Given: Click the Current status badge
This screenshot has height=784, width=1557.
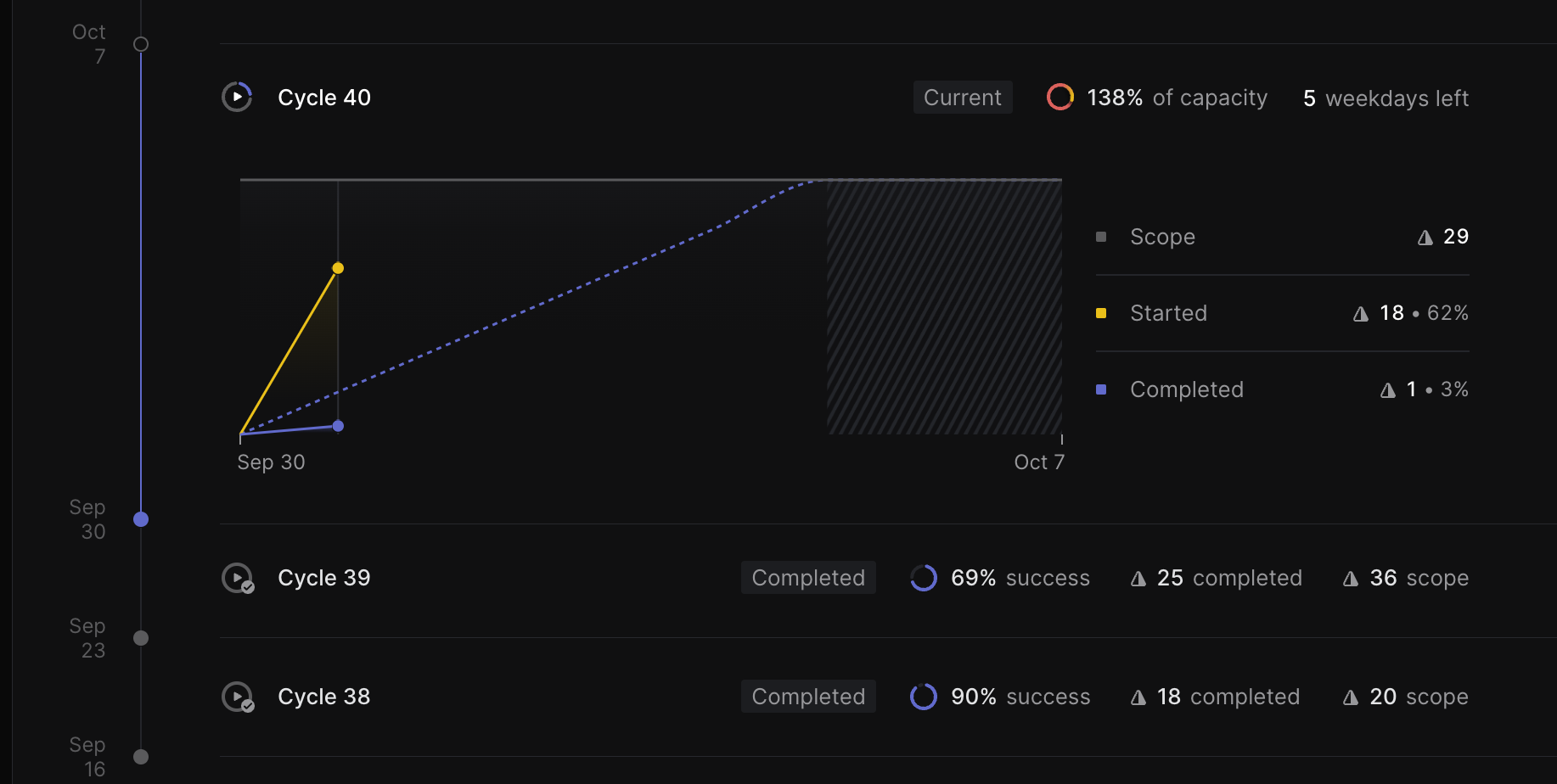Looking at the screenshot, I should 962,98.
